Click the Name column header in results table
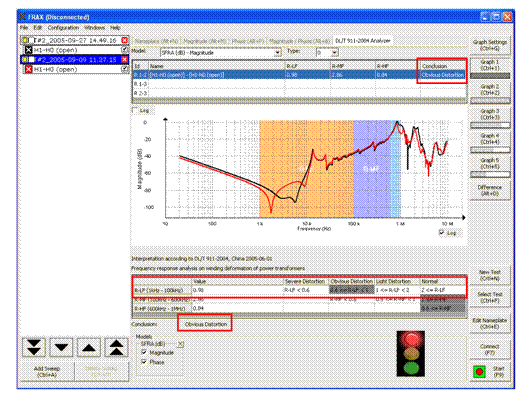Screen dimensions: 529x397 [216, 66]
